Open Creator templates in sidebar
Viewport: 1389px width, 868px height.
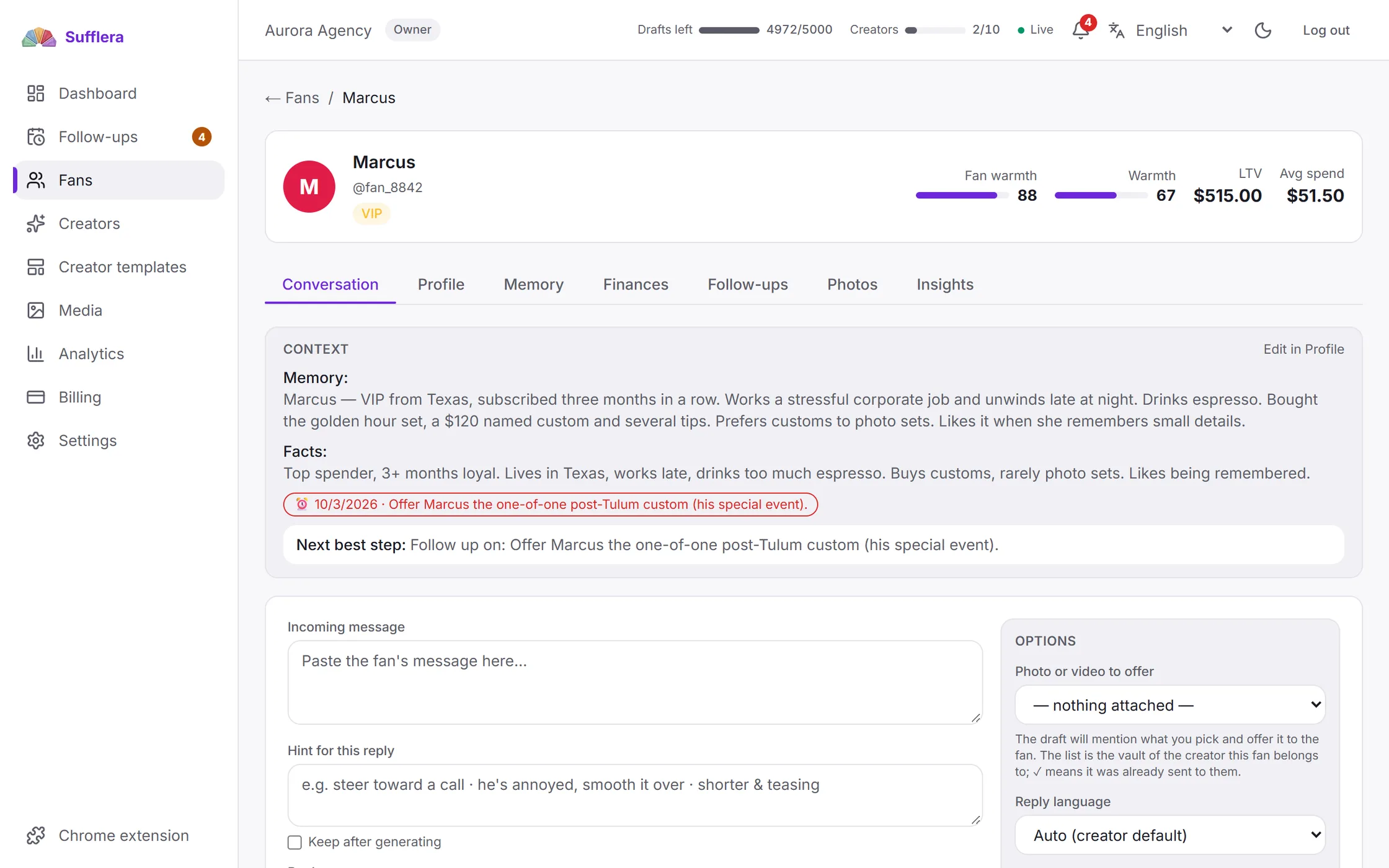coord(119,267)
